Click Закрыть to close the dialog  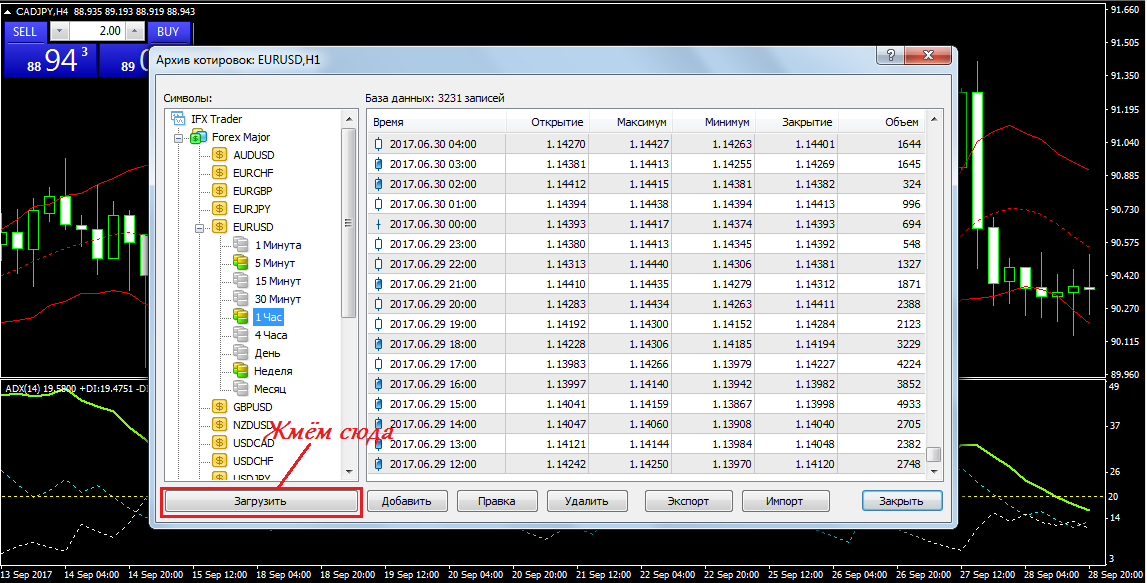901,501
